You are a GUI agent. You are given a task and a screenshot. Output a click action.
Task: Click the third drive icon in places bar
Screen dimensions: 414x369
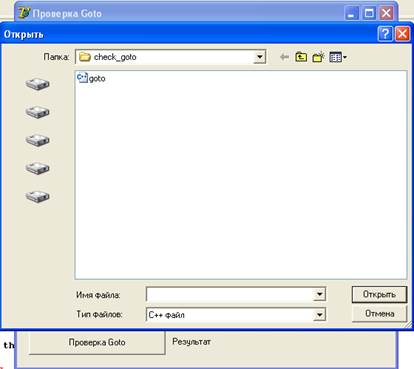(37, 140)
